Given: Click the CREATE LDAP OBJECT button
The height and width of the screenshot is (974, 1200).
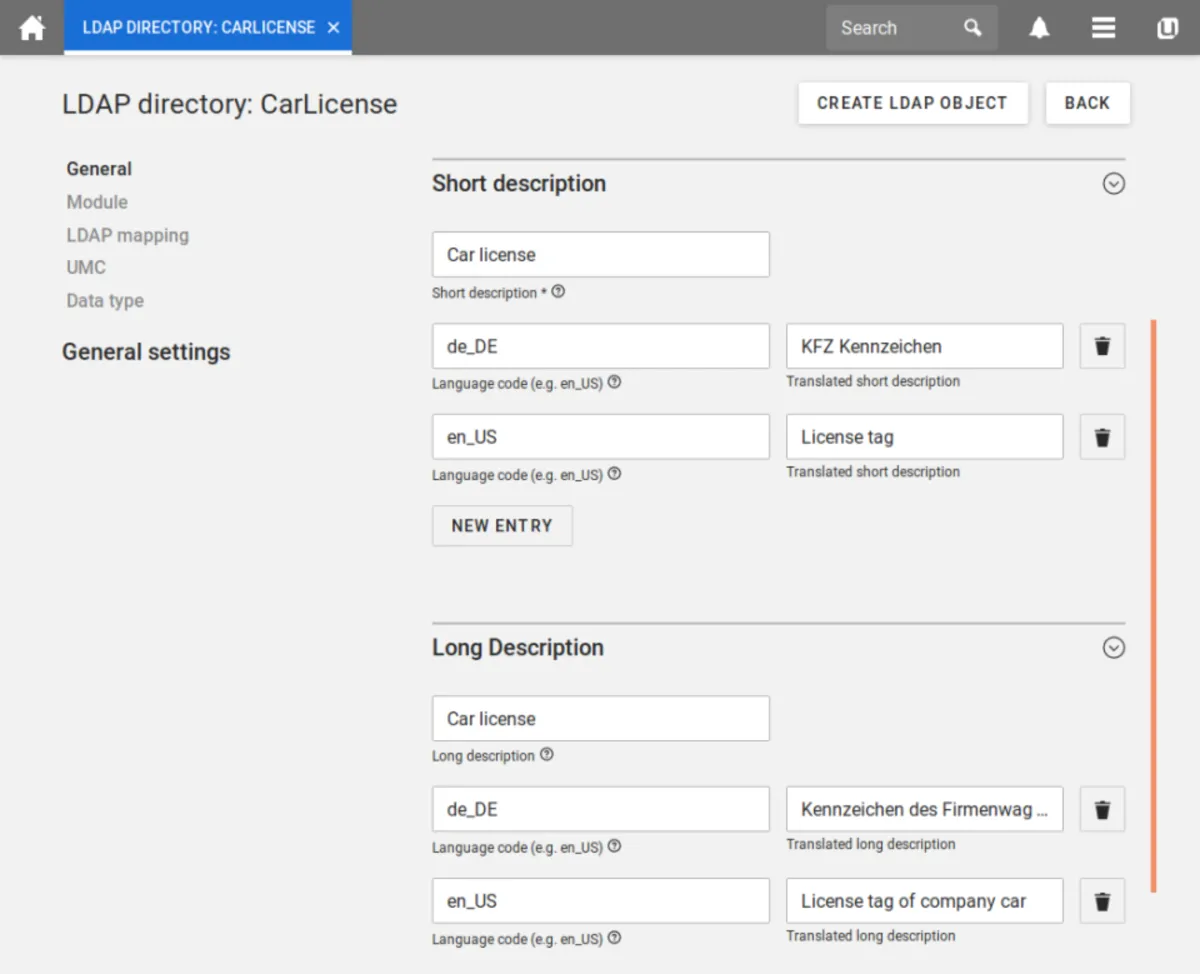Looking at the screenshot, I should click(912, 102).
